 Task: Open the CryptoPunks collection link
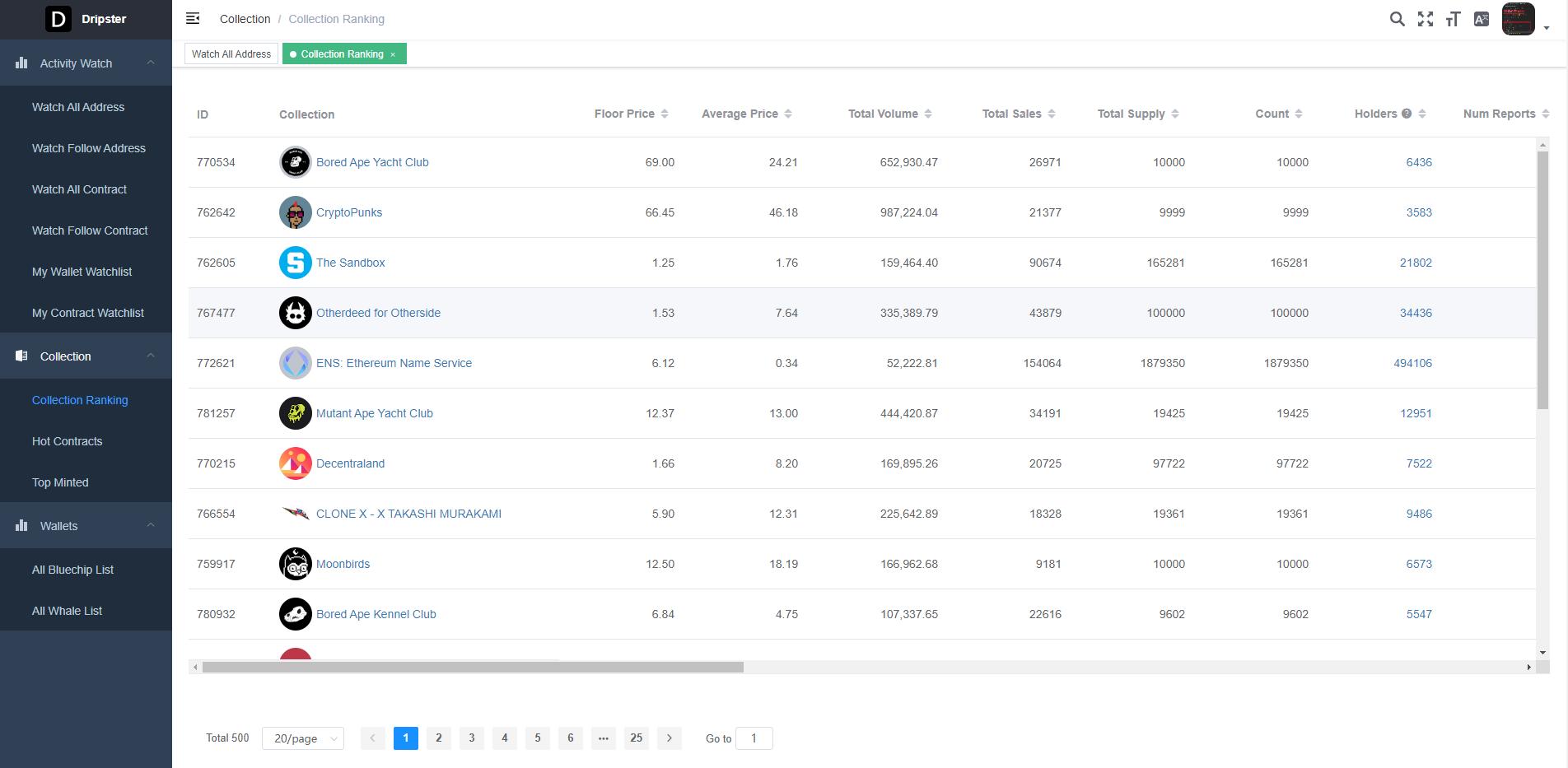coord(349,212)
